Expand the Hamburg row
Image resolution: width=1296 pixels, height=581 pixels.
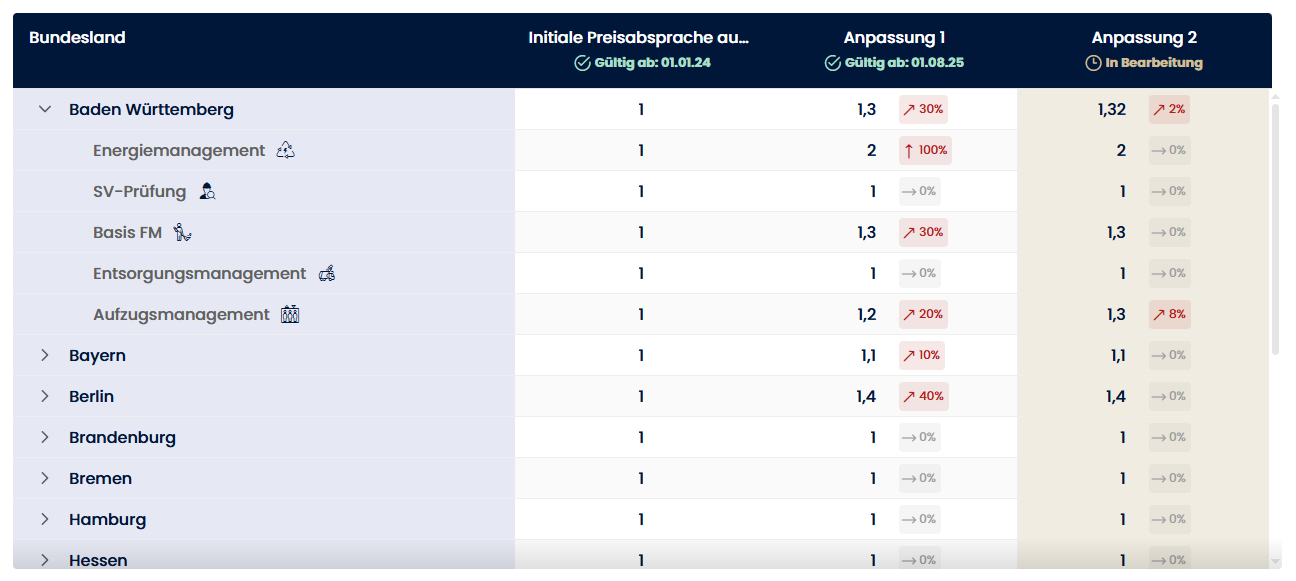[45, 519]
